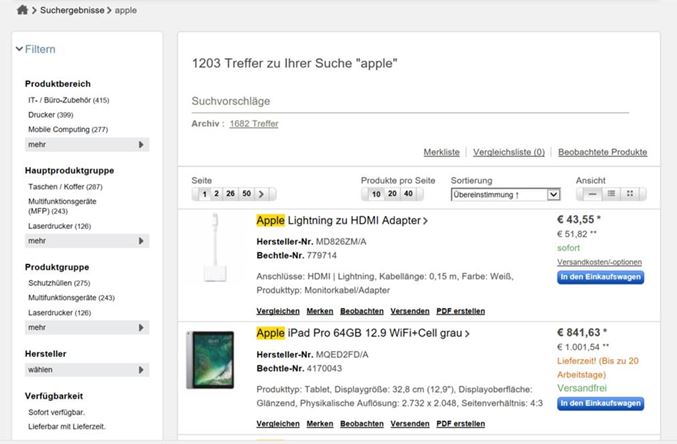Click Beobachten for Lightning HDMI Adapter
Viewport: 677px width, 444px height.
[x=362, y=311]
